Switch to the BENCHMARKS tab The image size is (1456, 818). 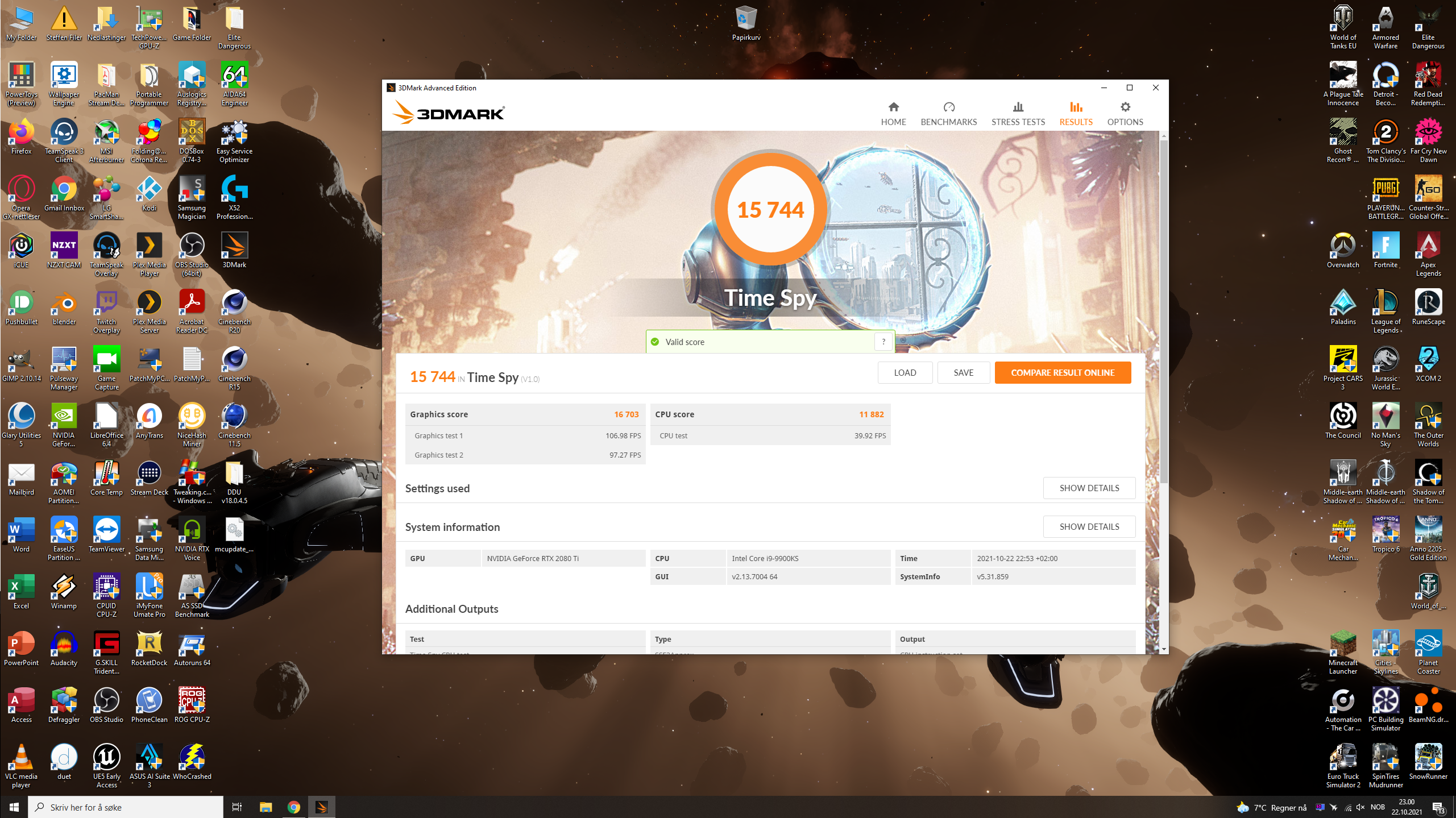tap(948, 113)
